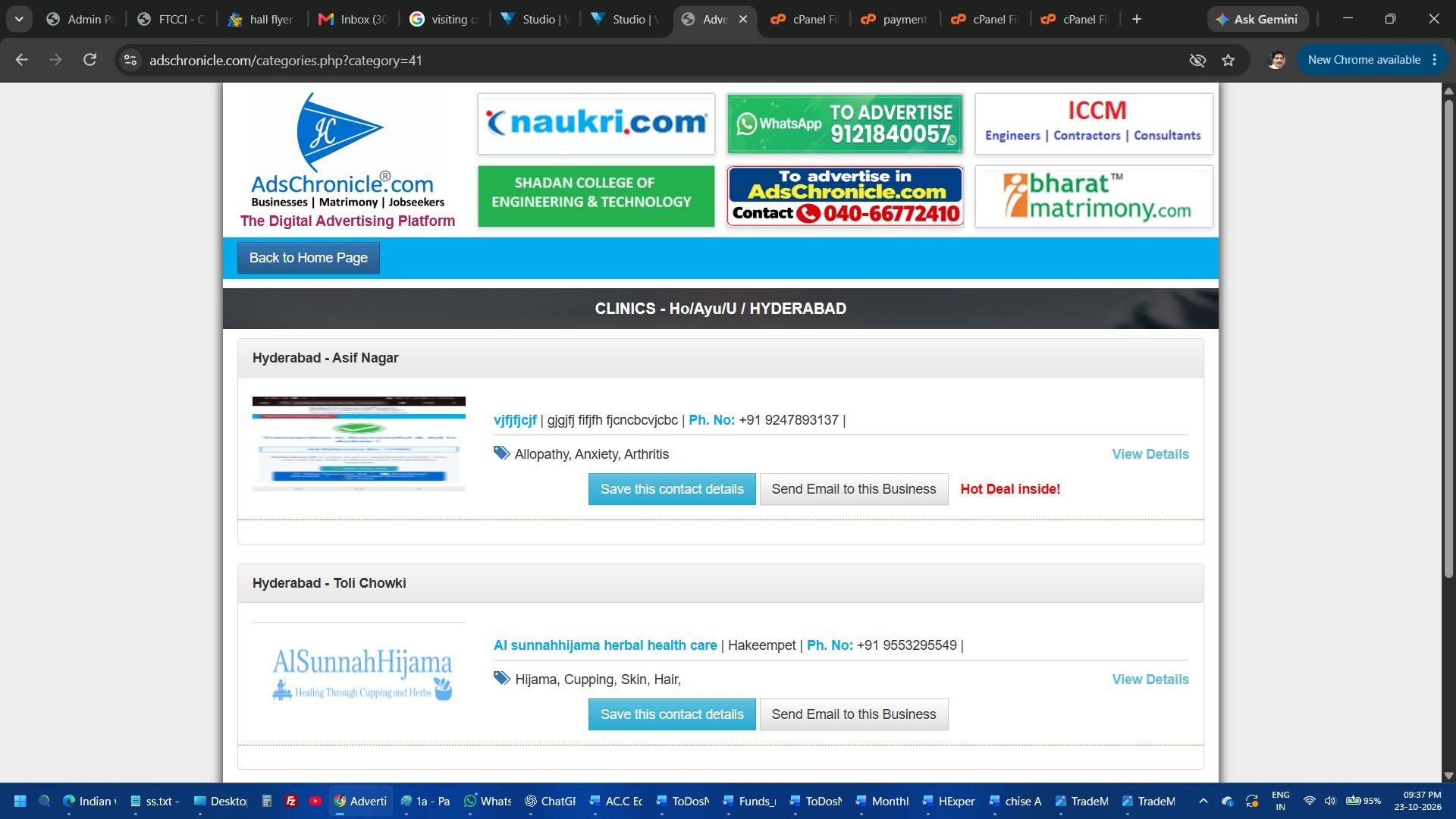Open Al sunnahhijama herbal health care link
The width and height of the screenshot is (1456, 819).
point(605,645)
